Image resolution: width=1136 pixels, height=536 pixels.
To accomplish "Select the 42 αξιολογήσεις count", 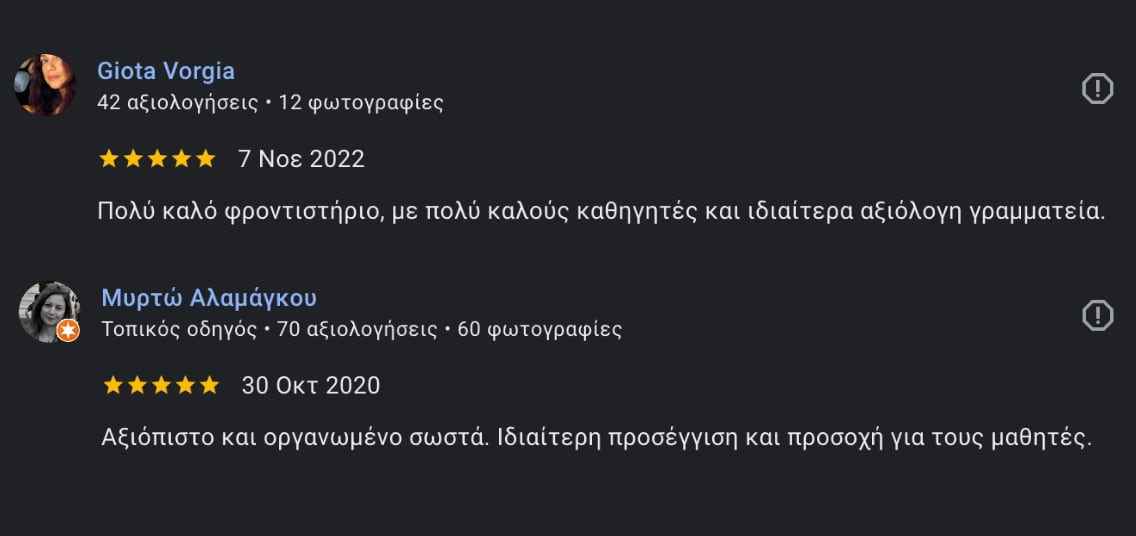I will coord(178,103).
